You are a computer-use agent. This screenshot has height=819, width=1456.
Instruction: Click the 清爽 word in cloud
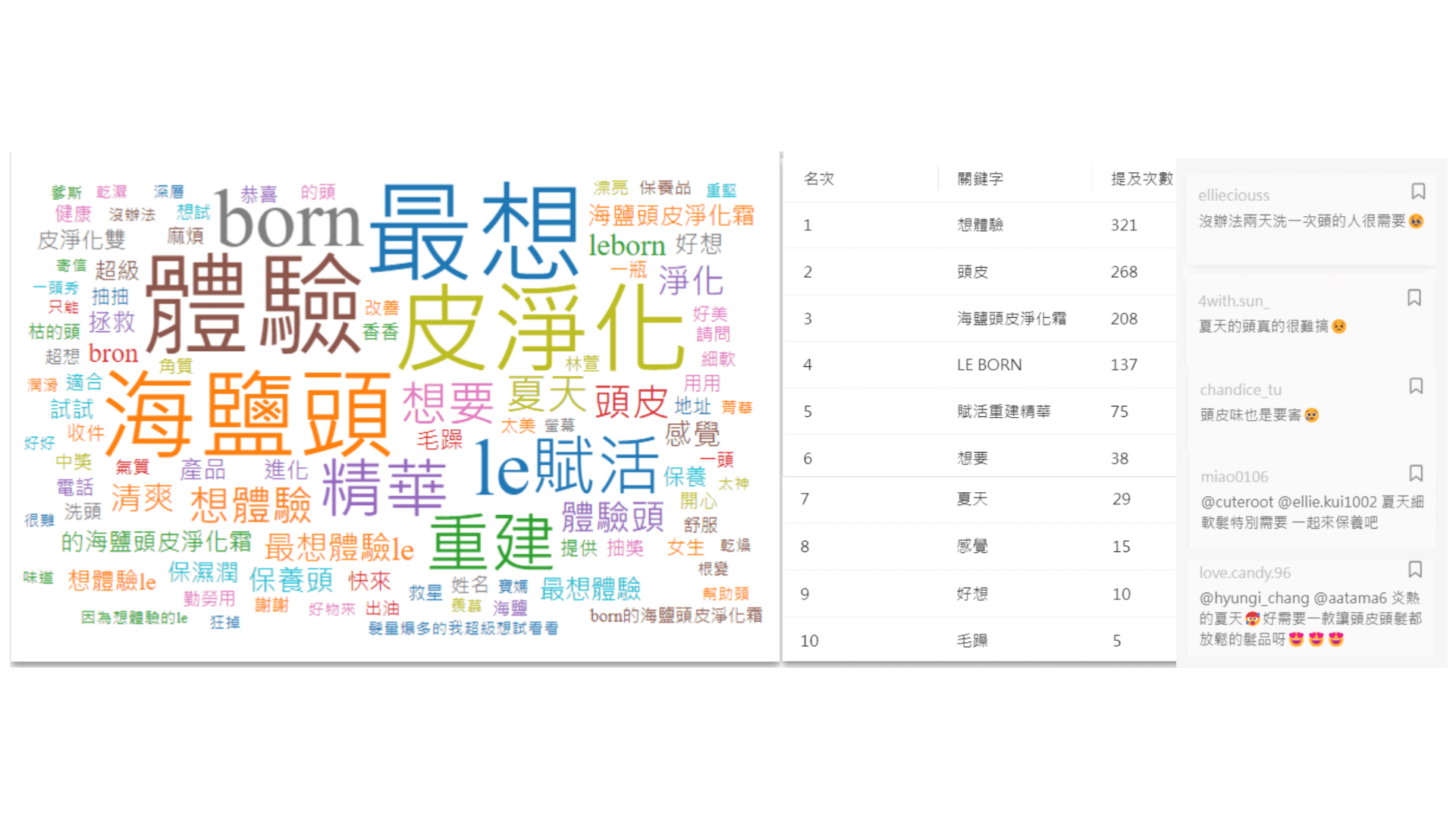pos(143,497)
